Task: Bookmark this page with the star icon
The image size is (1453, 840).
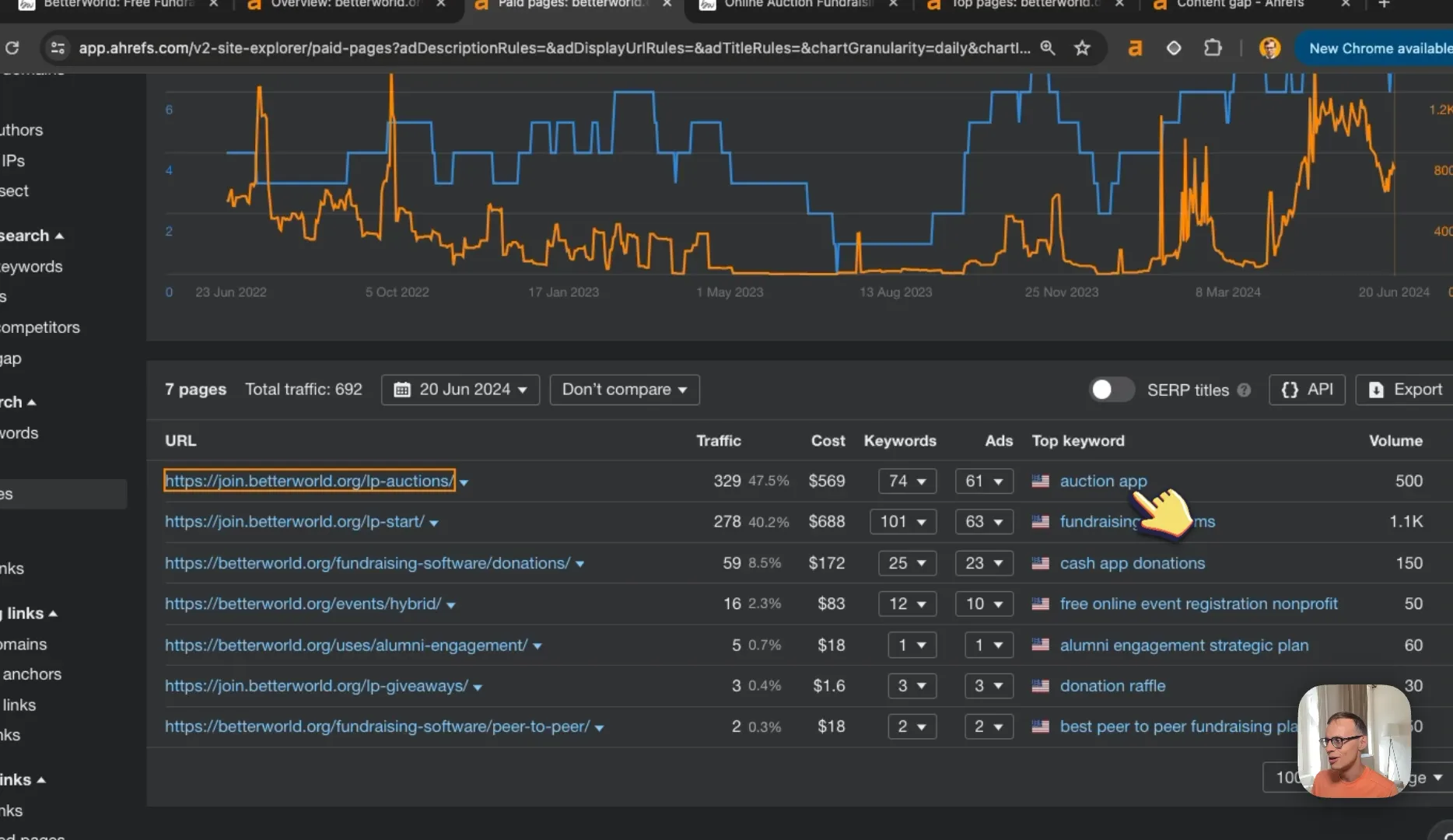Action: tap(1082, 48)
